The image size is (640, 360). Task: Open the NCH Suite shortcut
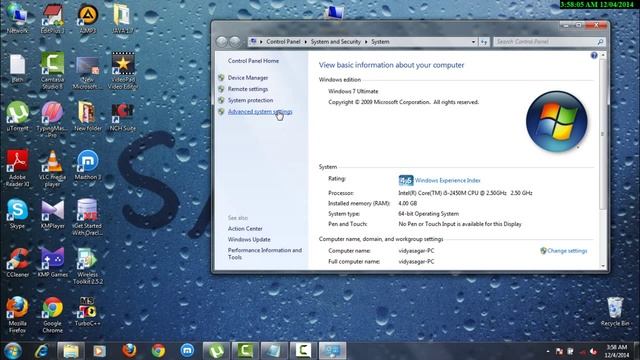[x=122, y=116]
